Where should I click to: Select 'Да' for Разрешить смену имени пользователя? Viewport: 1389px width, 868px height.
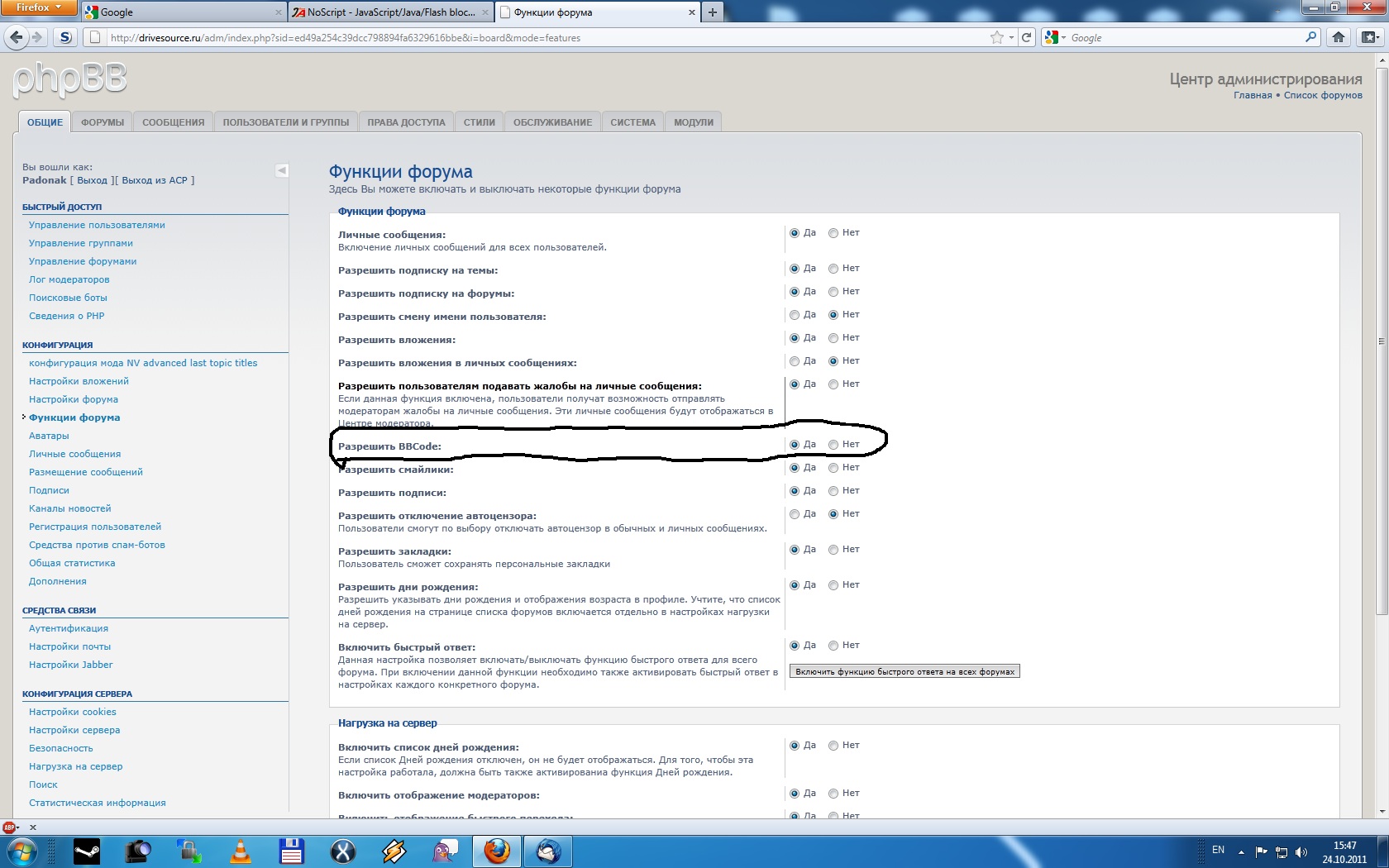pyautogui.click(x=795, y=315)
